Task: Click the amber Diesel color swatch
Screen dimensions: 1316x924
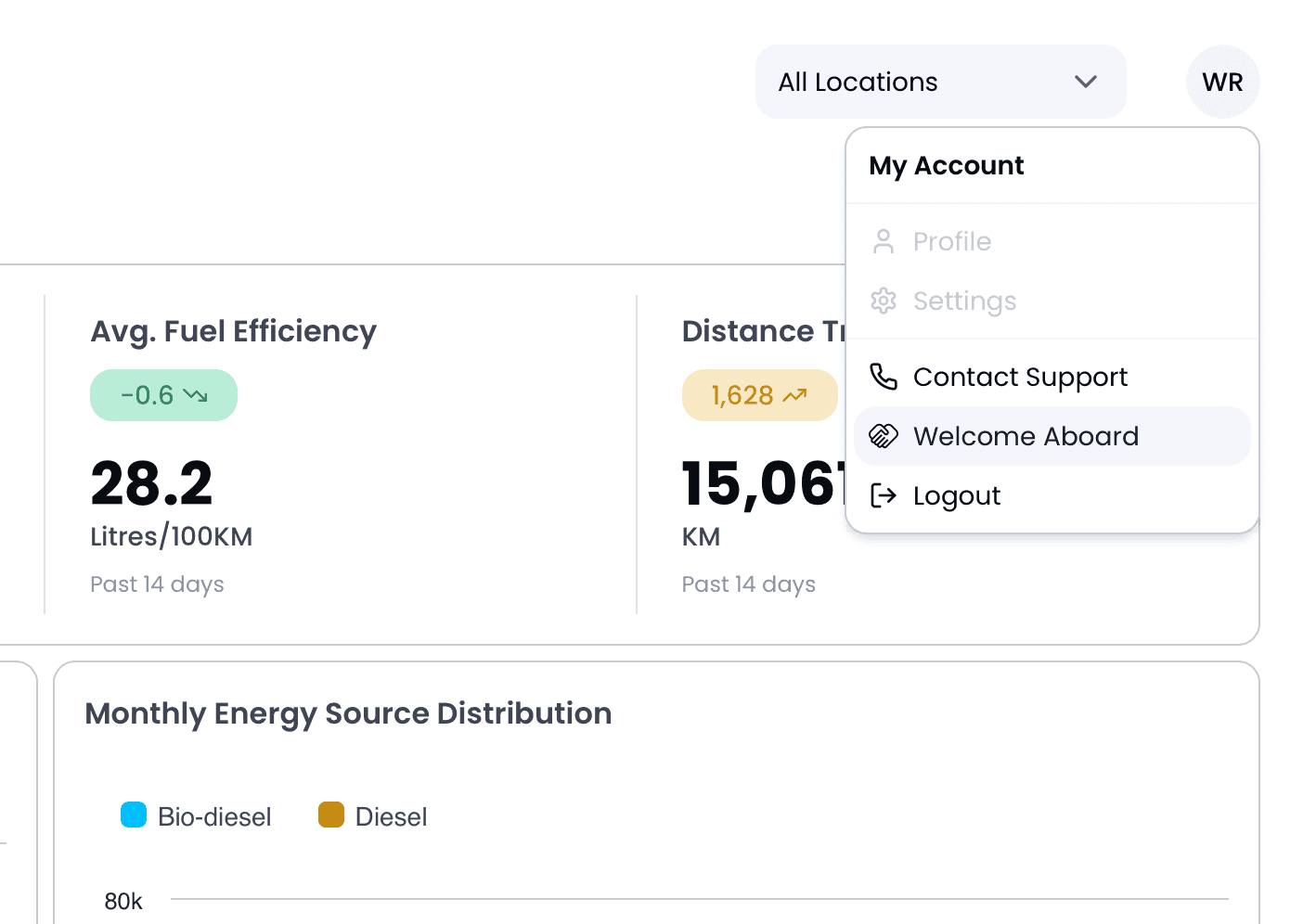Action: click(331, 815)
